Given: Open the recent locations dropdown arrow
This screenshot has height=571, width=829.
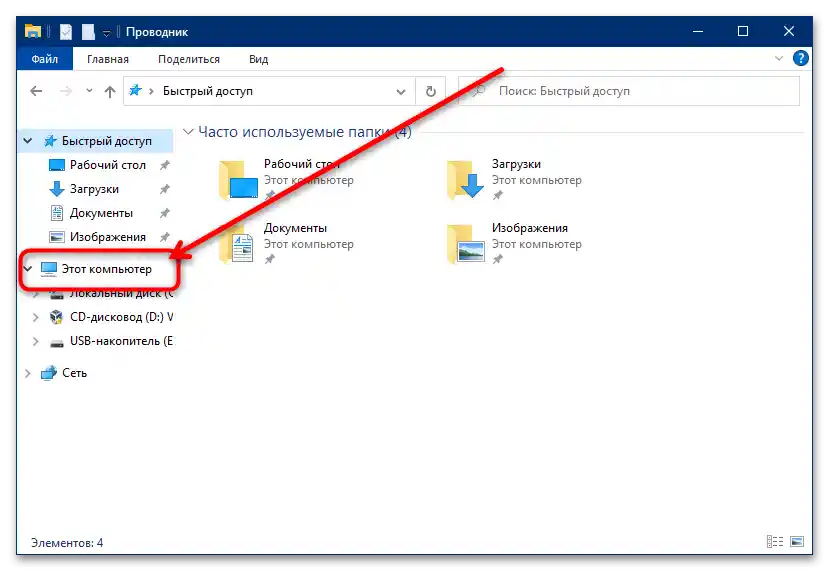Looking at the screenshot, I should click(x=89, y=91).
